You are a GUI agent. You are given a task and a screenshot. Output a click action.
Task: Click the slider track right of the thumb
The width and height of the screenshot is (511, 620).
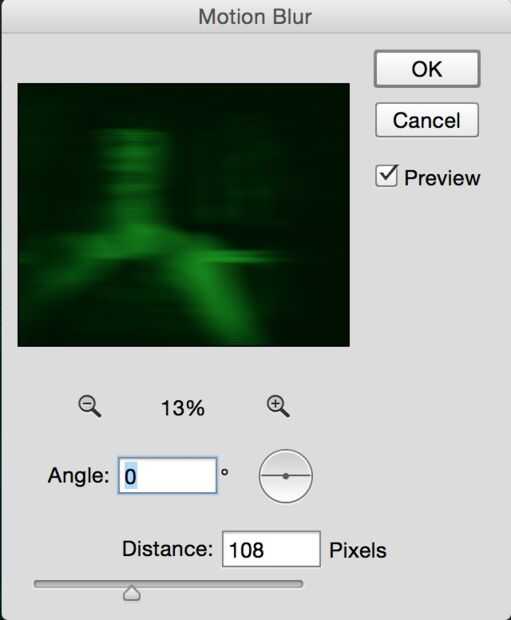222,584
